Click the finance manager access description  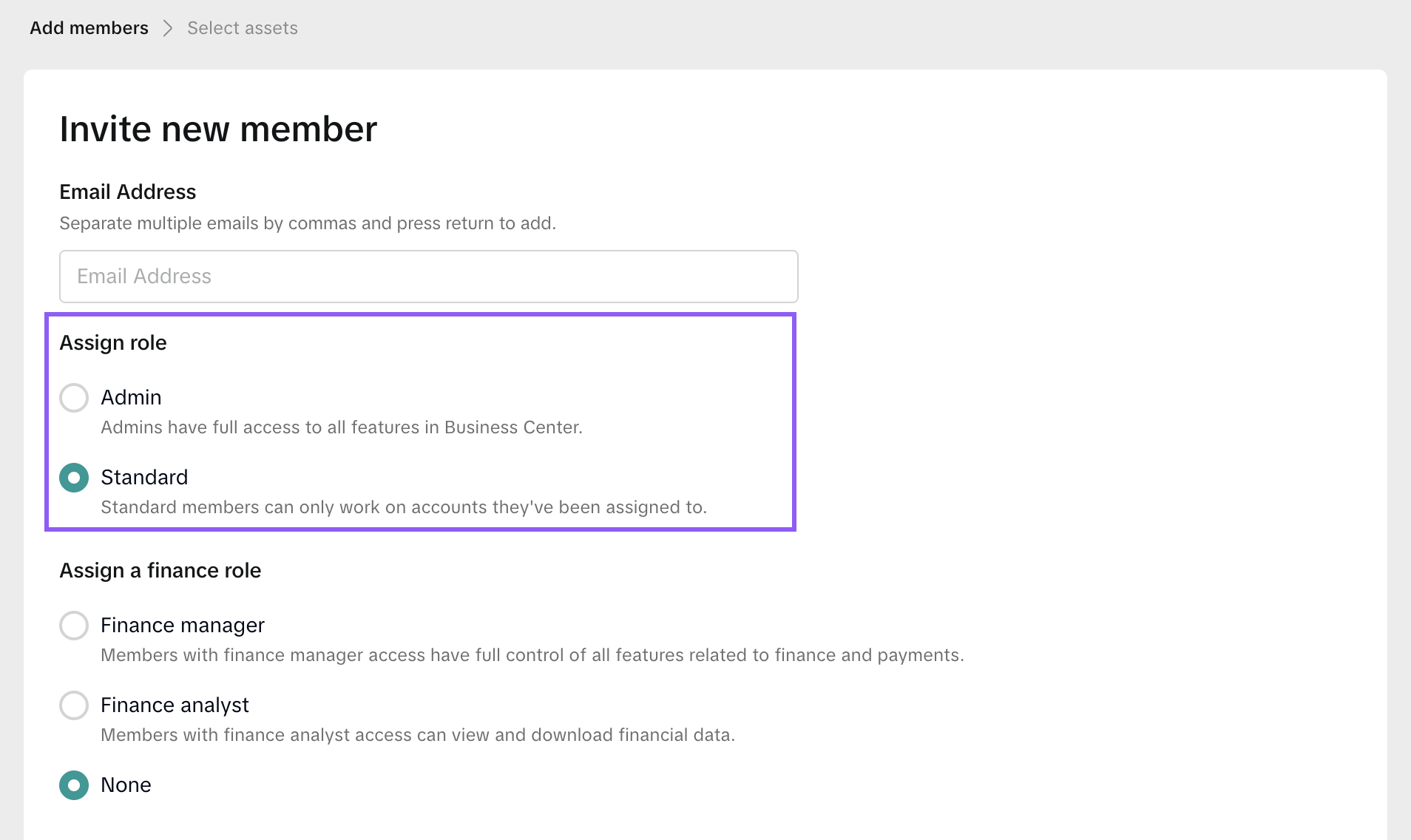click(x=532, y=655)
